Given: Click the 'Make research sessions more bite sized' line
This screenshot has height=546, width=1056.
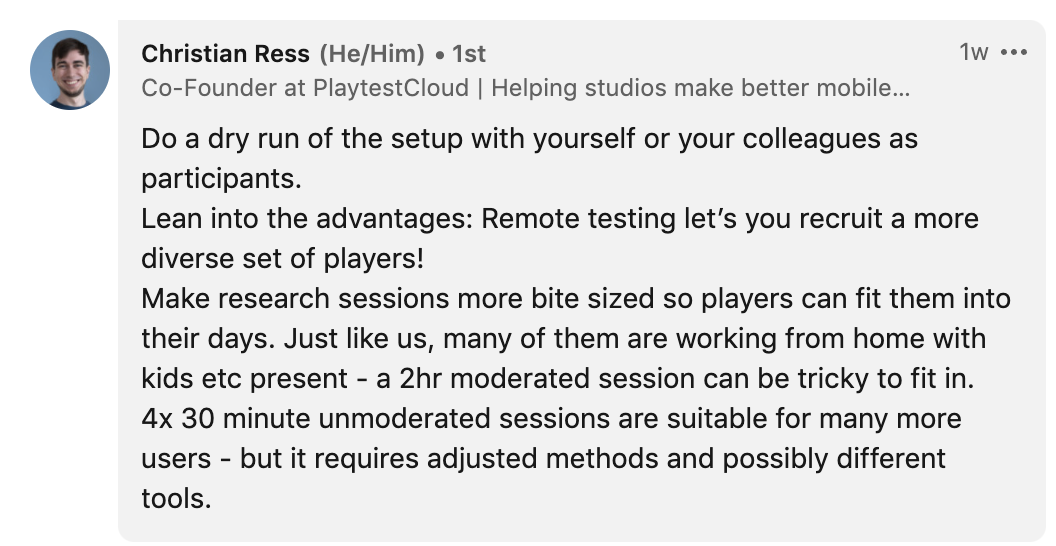Looking at the screenshot, I should [576, 299].
